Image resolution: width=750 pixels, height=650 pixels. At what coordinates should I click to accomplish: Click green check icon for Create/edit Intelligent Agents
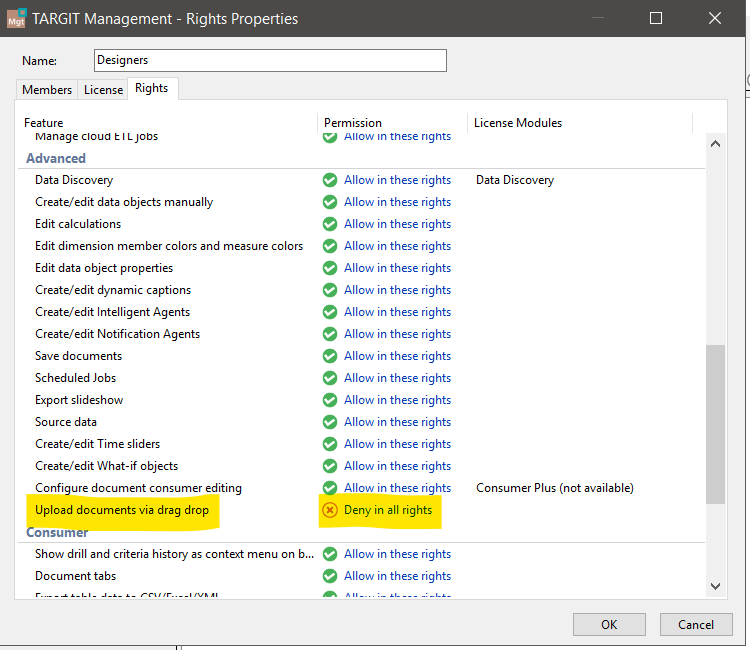pos(330,312)
